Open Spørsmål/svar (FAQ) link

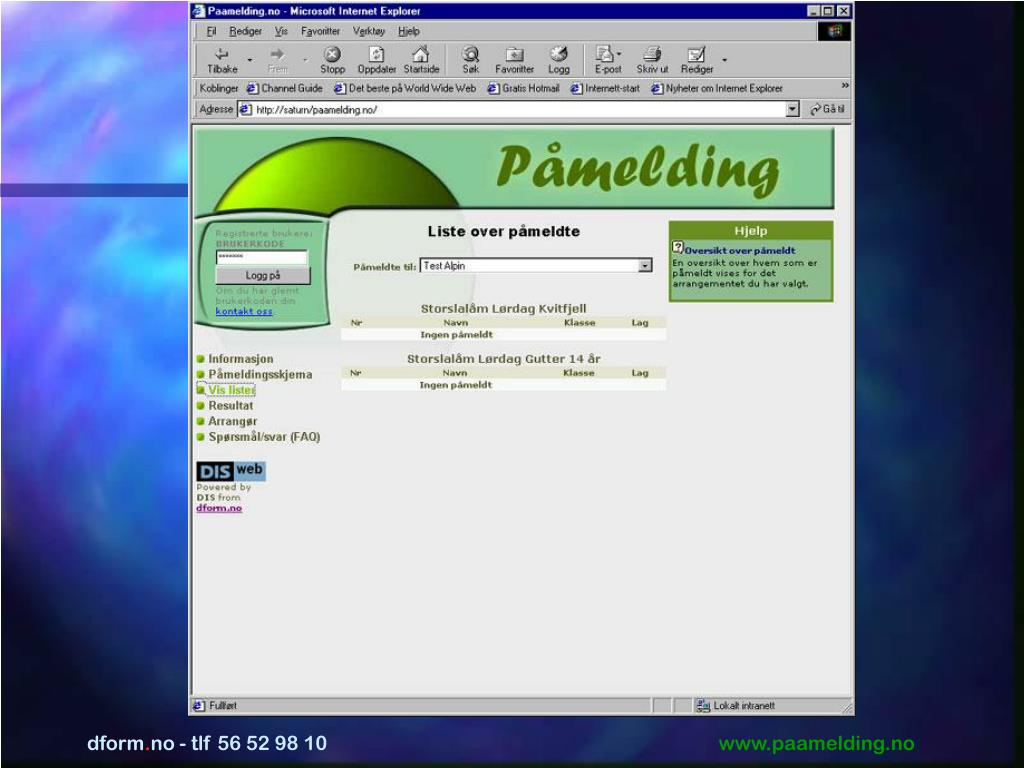[264, 437]
